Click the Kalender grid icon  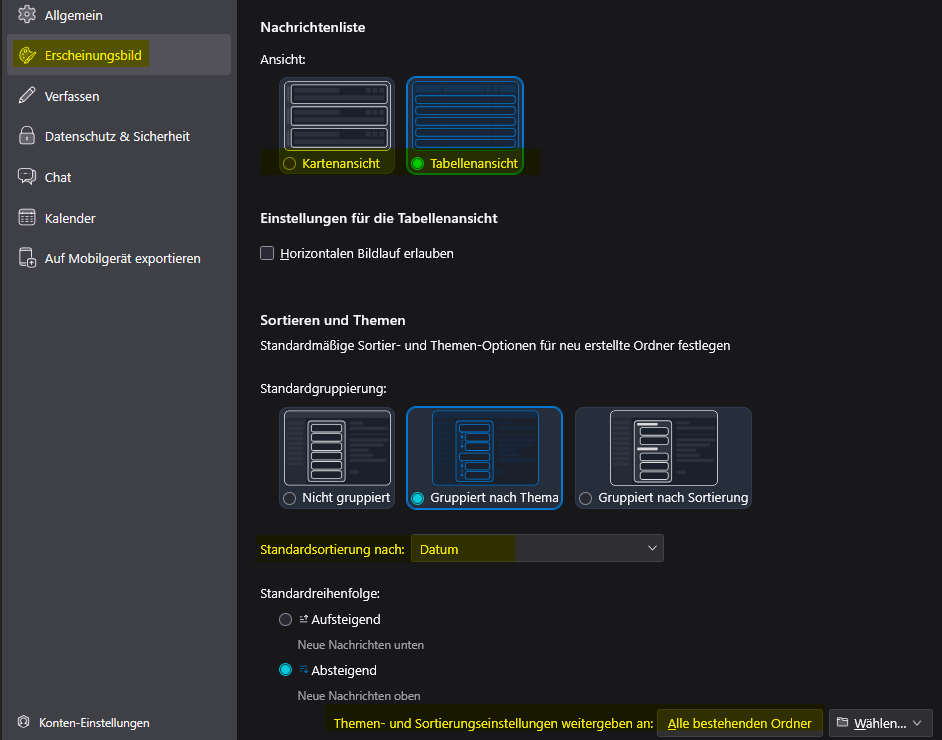[27, 218]
